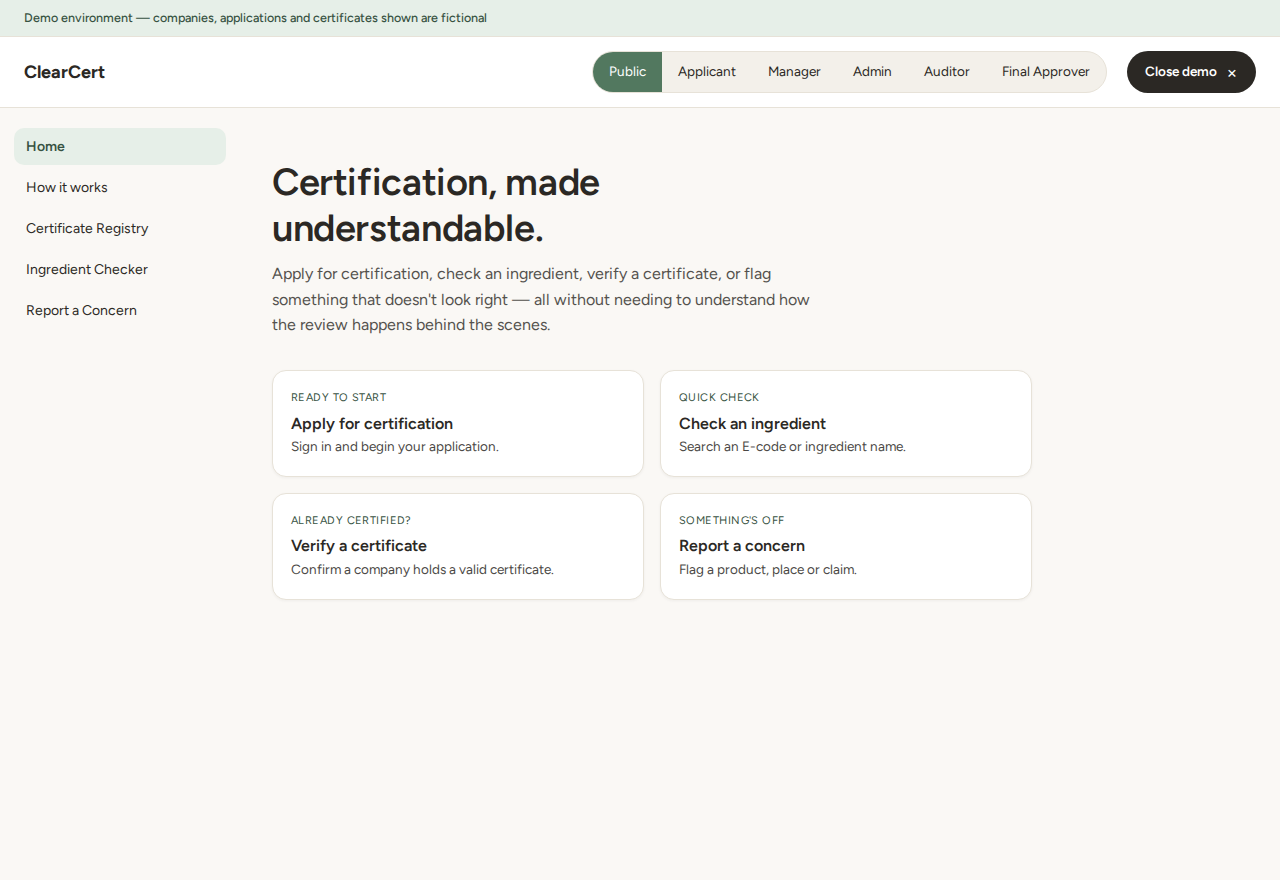Switch to the Admin role tab
Image resolution: width=1280 pixels, height=880 pixels.
click(872, 72)
